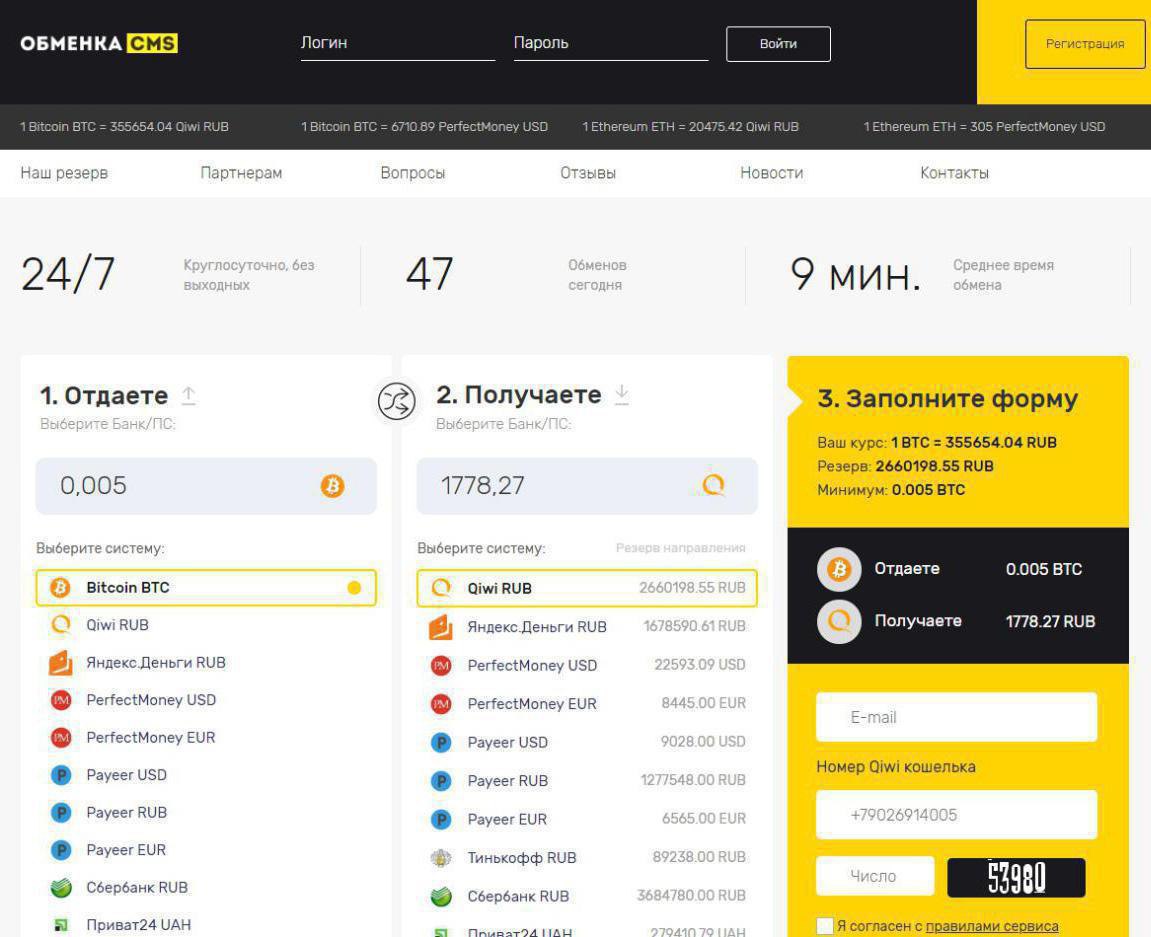
Task: Click the Qiwi icon in the Получаете summary row
Action: [x=839, y=621]
